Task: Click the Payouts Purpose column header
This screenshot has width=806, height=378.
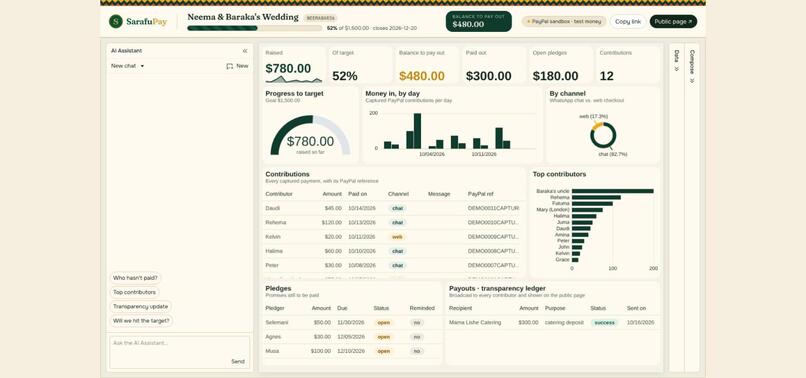Action: (555, 308)
